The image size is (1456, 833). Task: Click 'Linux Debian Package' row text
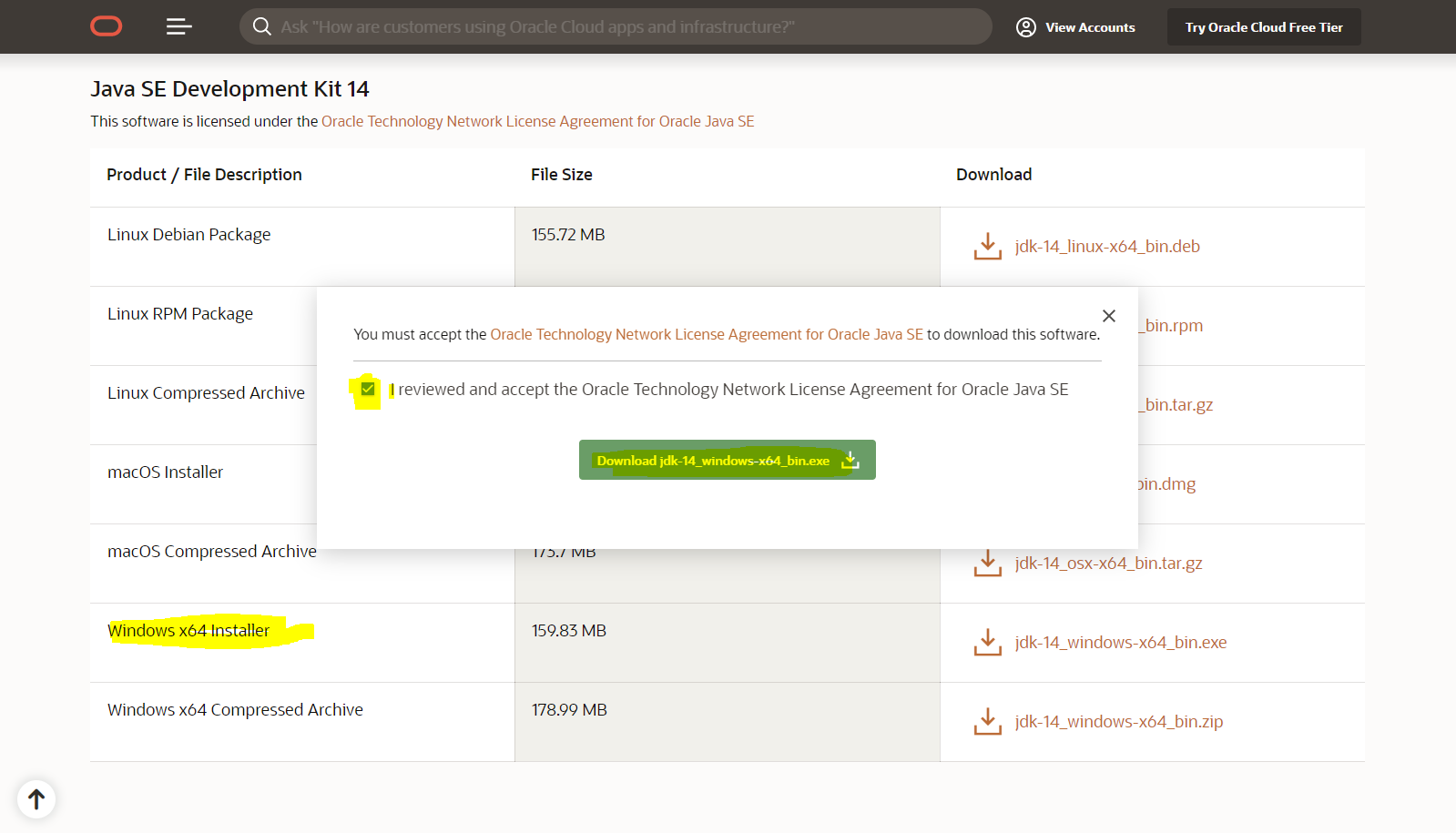188,234
